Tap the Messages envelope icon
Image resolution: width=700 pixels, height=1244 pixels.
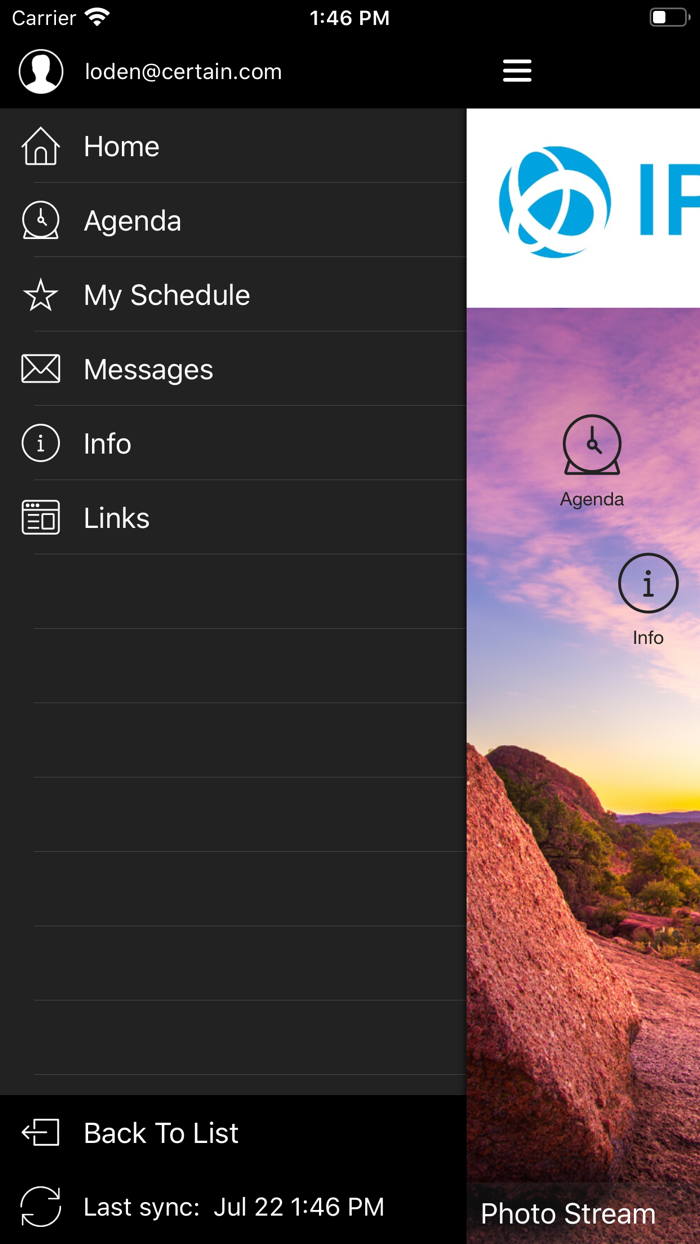pos(41,369)
